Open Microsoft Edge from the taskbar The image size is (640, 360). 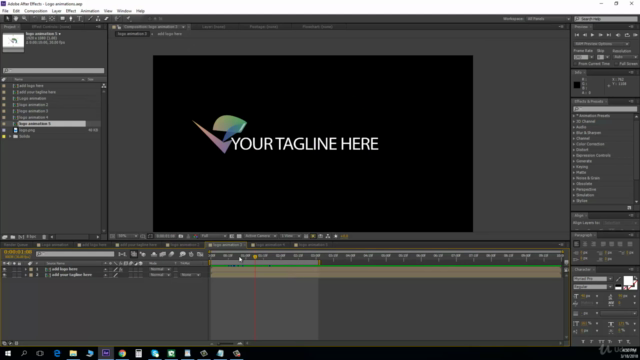coord(57,353)
